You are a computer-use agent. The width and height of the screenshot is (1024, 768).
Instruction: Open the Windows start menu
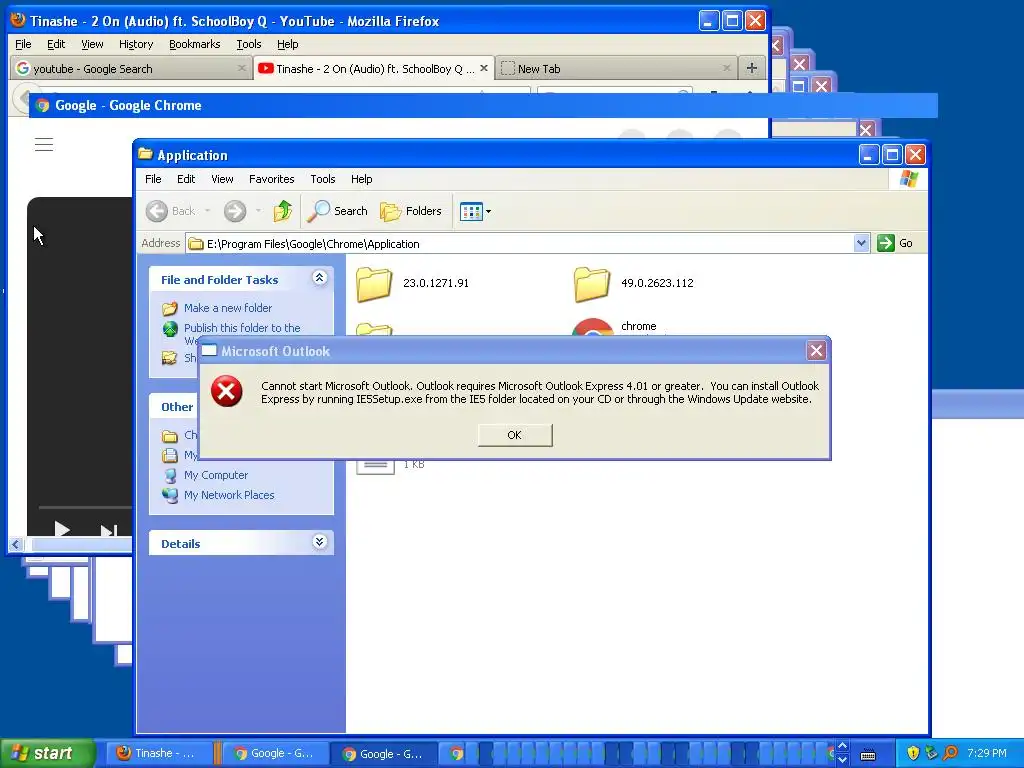click(47, 753)
